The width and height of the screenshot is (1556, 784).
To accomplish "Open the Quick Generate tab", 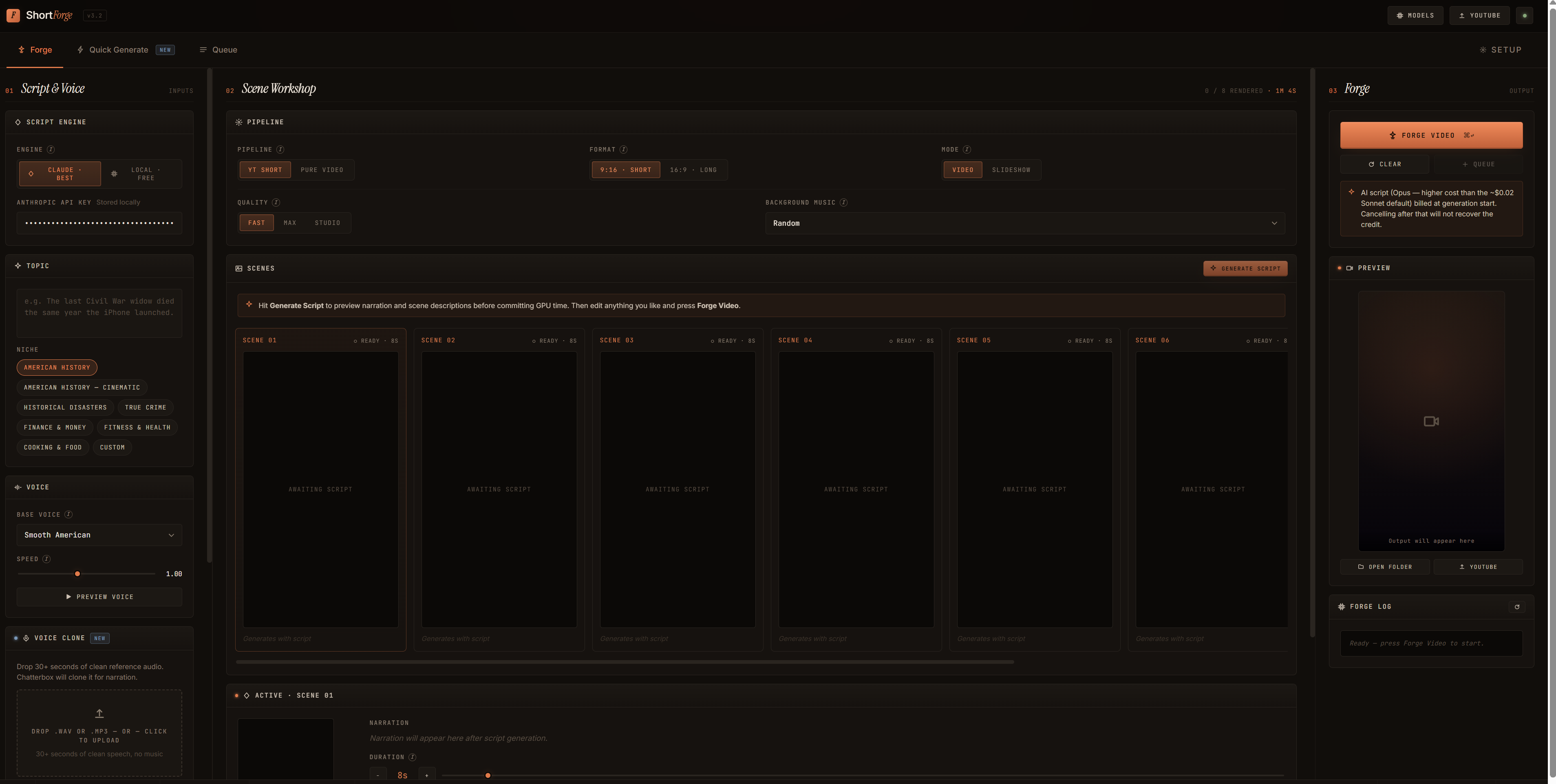I will pyautogui.click(x=126, y=50).
